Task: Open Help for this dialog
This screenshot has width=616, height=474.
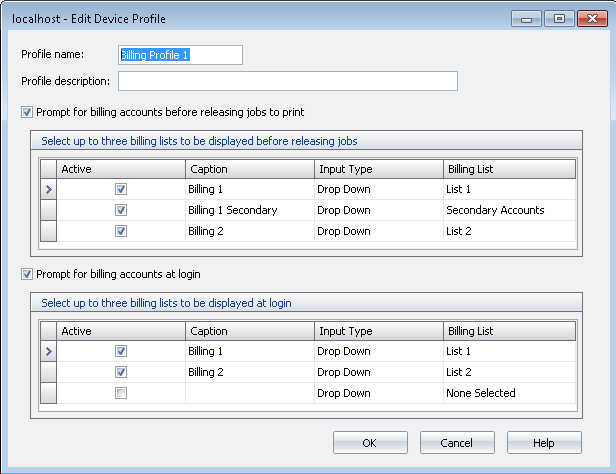Action: (544, 442)
